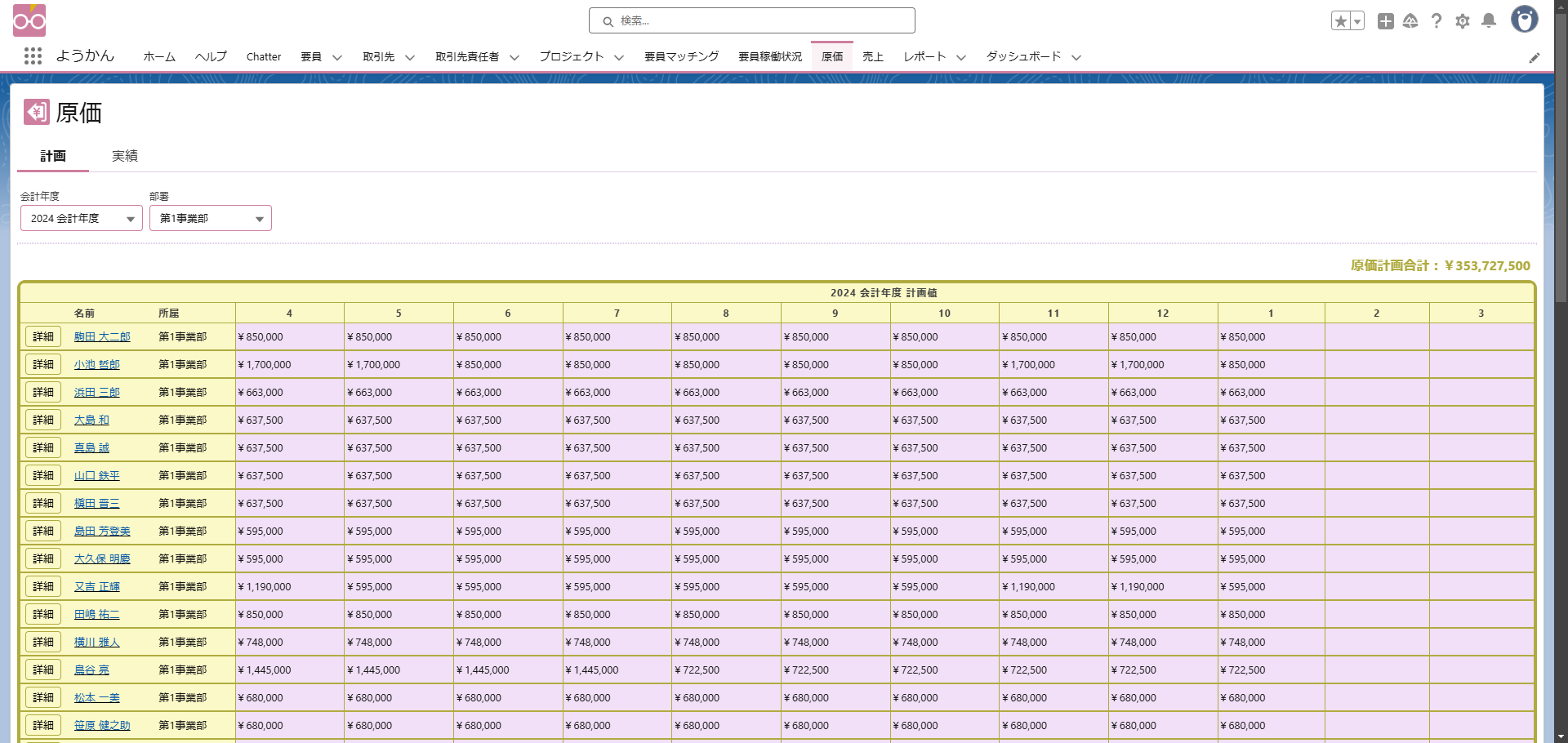Viewport: 1568px width, 743px height.
Task: Open the Chatter tab
Action: point(264,56)
